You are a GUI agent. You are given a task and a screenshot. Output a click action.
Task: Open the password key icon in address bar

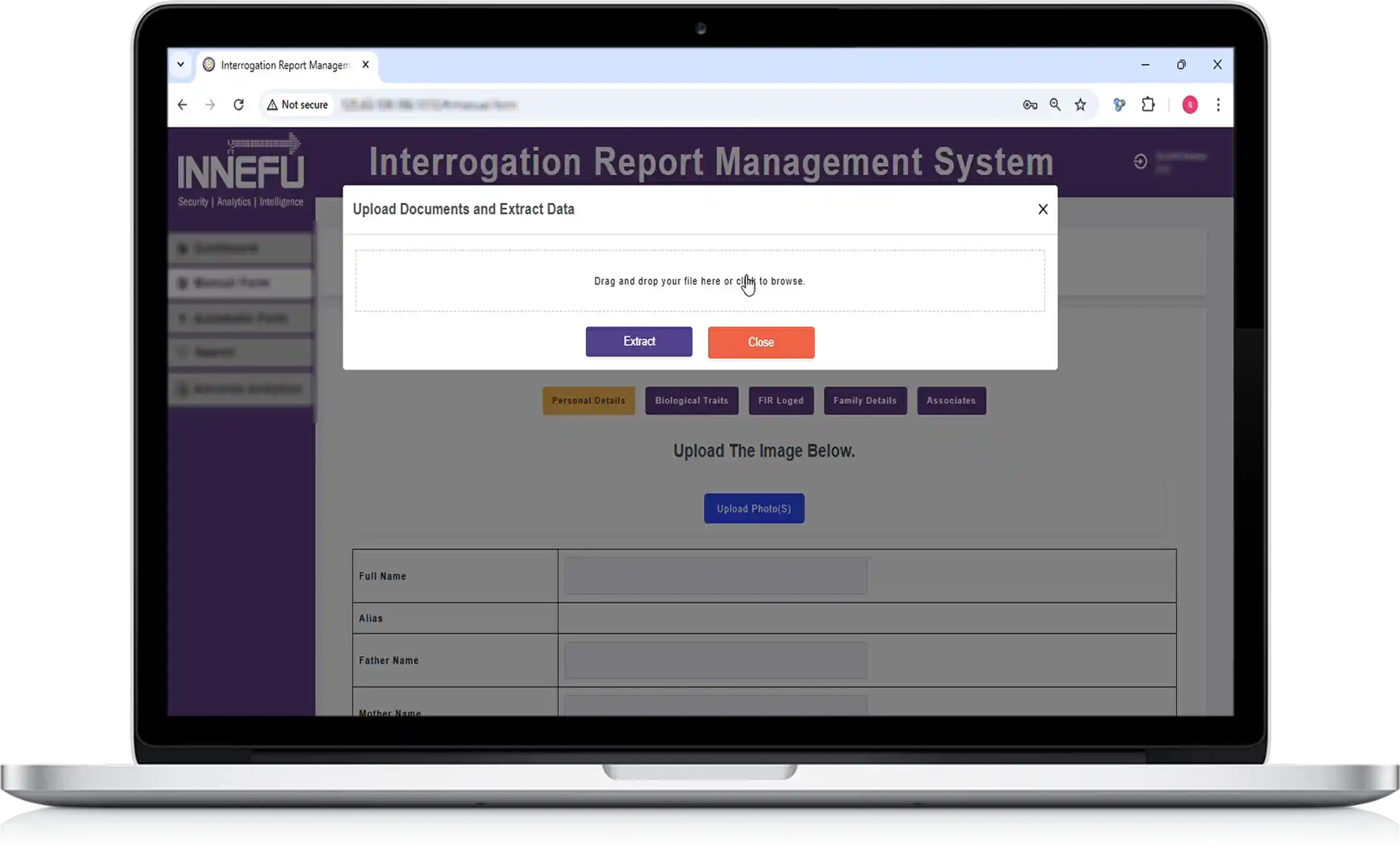click(x=1029, y=105)
